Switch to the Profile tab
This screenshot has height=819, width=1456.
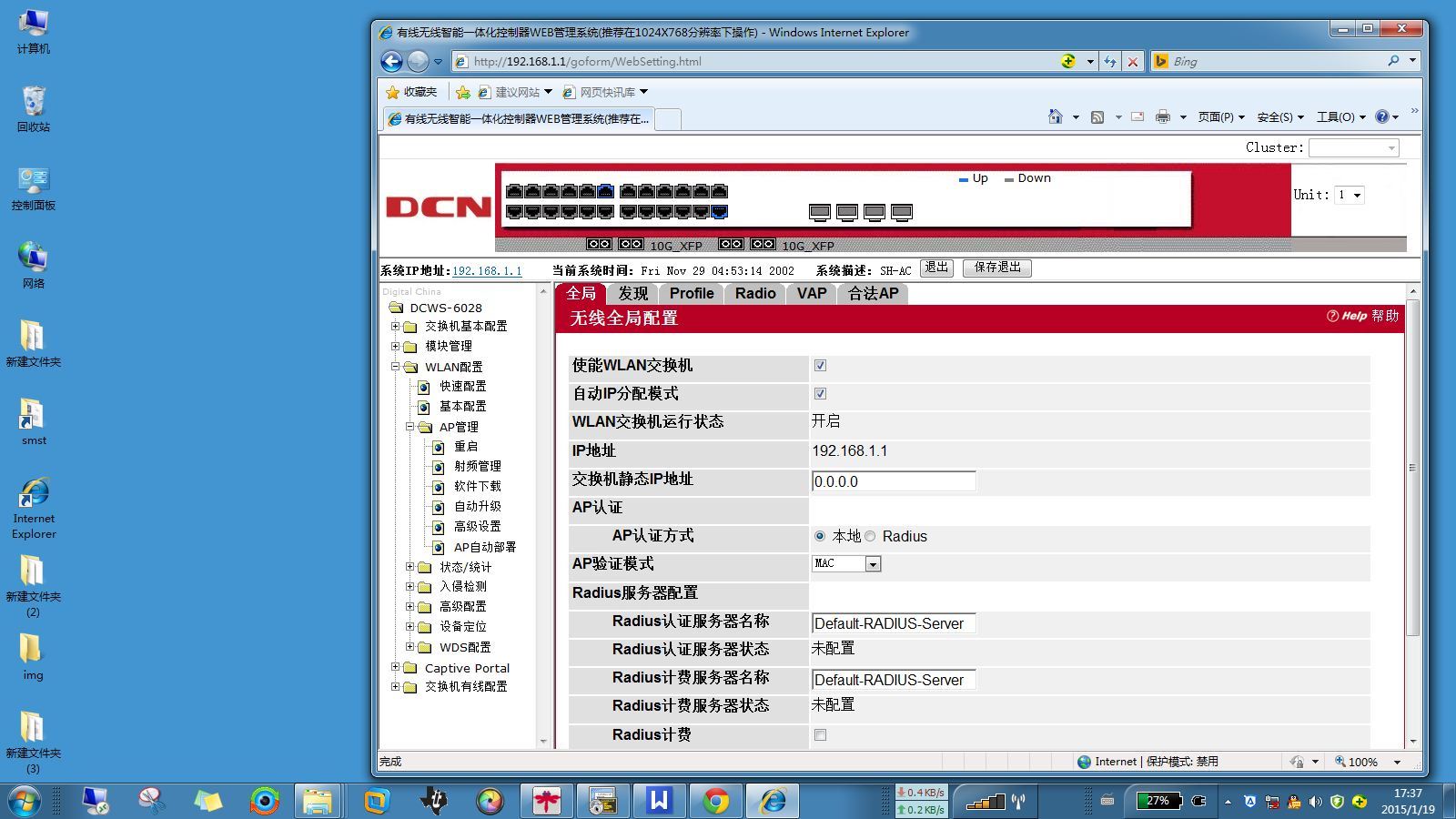692,293
